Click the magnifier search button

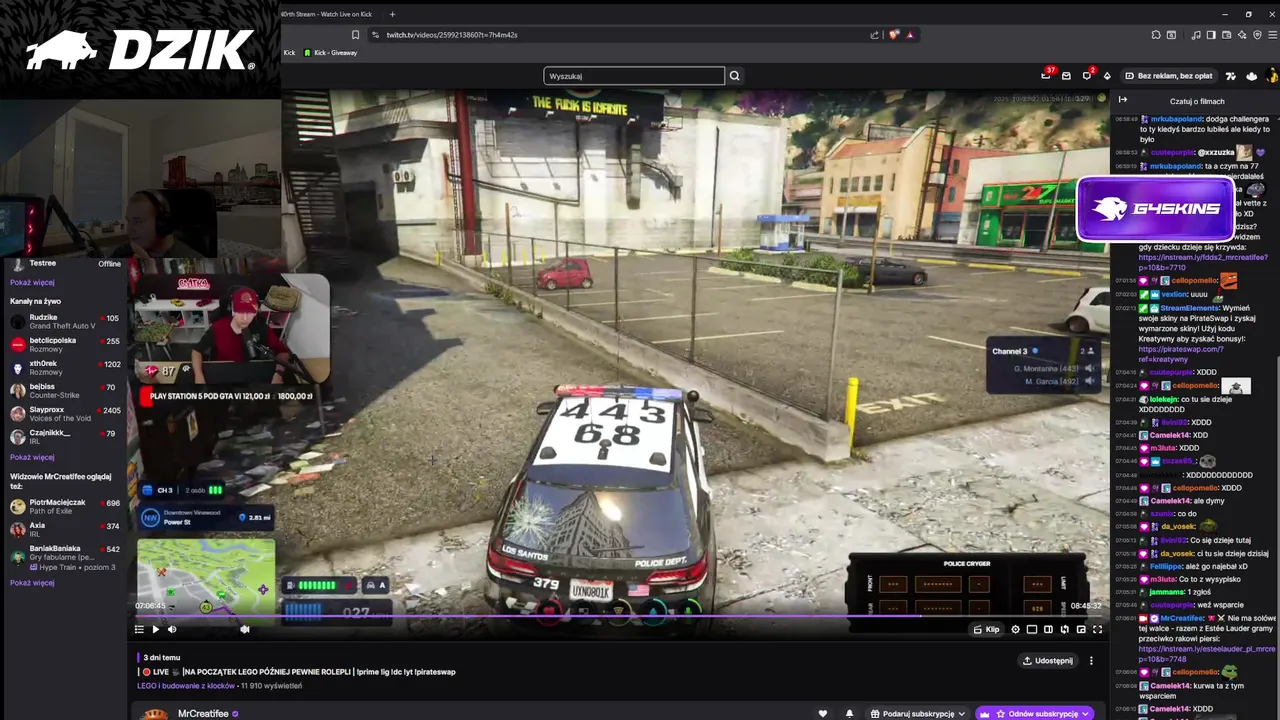click(735, 76)
